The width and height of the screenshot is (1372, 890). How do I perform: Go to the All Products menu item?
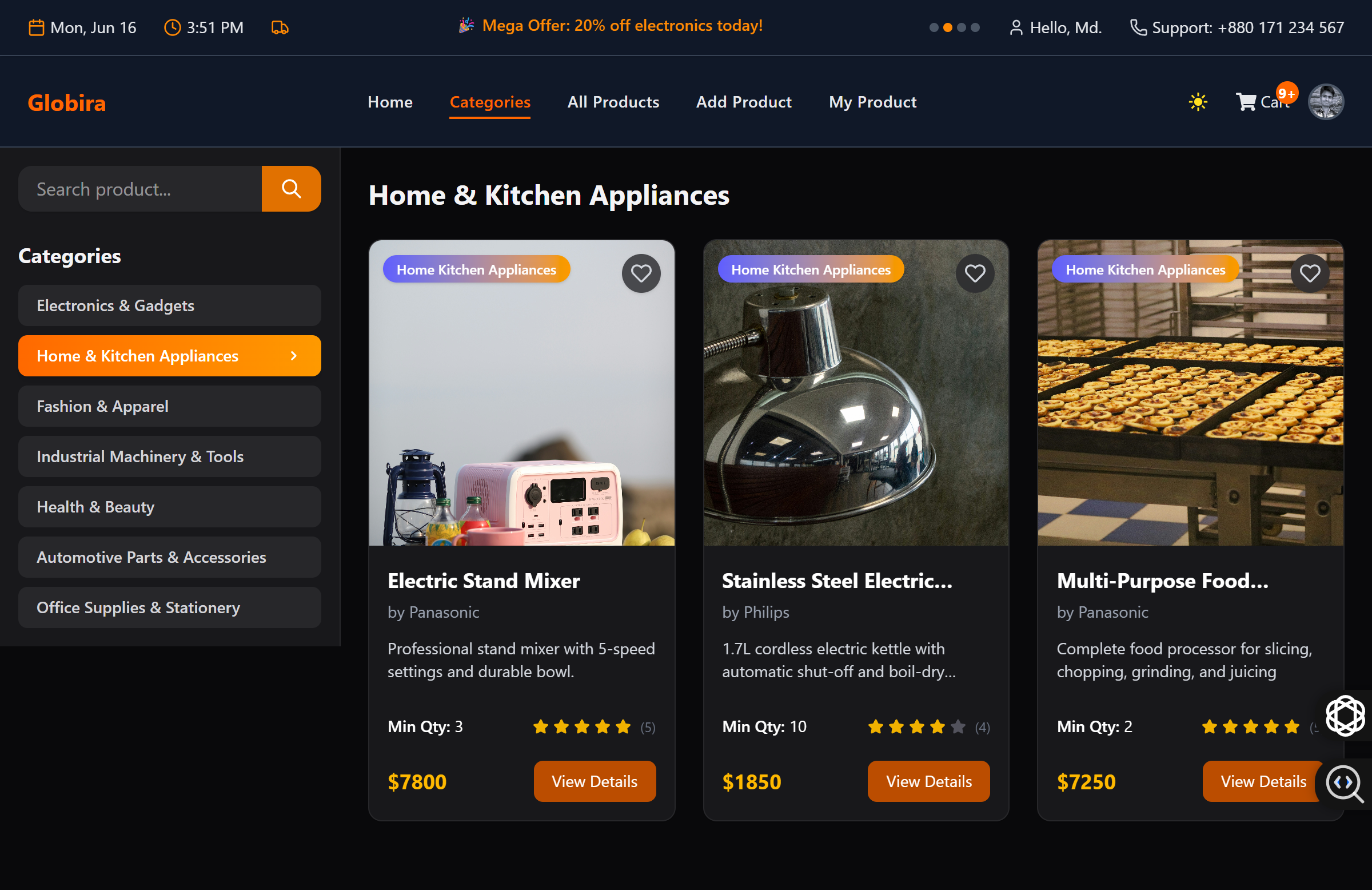point(613,102)
